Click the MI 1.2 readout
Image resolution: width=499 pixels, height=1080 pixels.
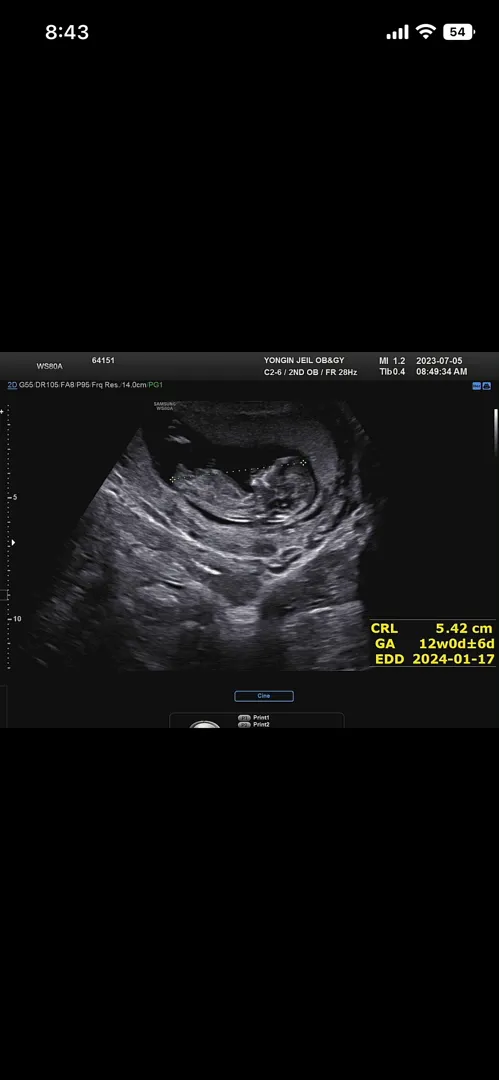[x=392, y=360]
